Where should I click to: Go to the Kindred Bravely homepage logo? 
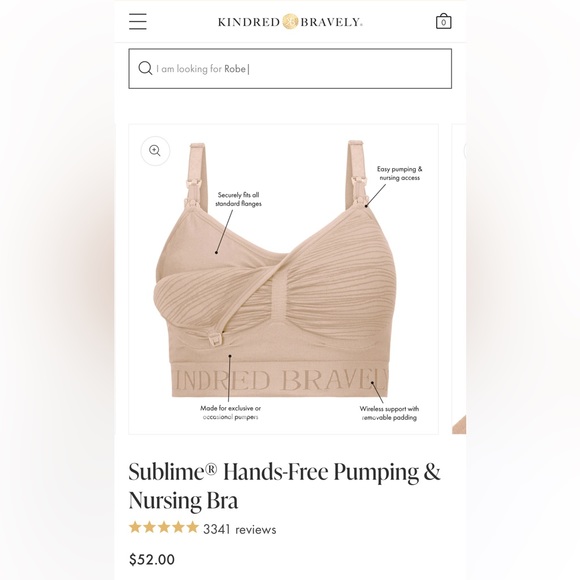(x=290, y=22)
